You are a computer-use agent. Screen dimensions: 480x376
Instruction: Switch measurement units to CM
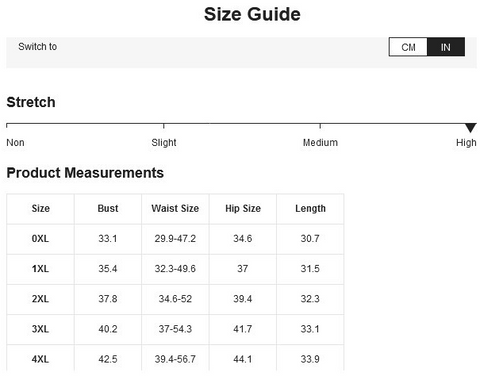pos(408,47)
